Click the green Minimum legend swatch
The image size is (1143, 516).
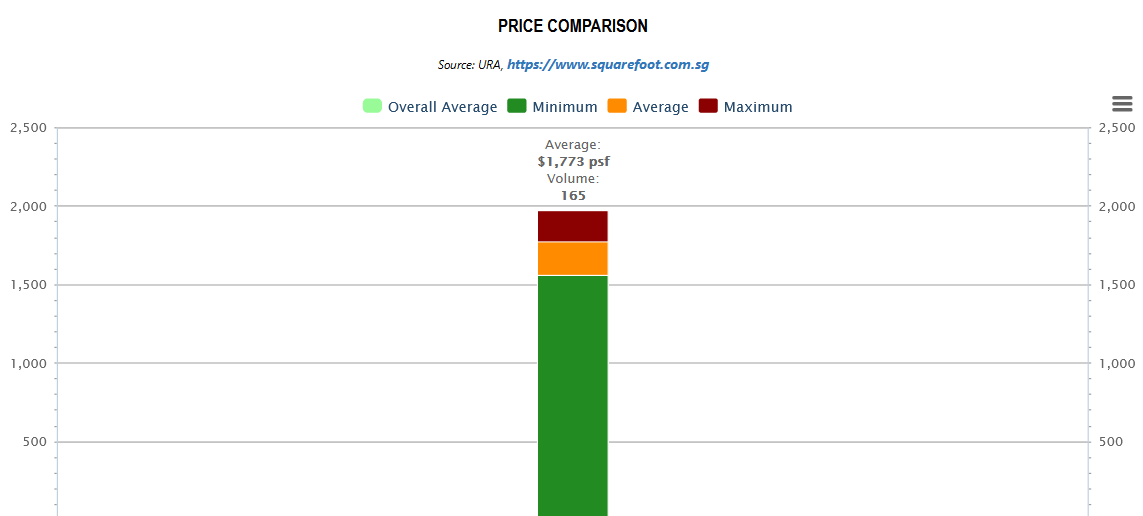(517, 106)
